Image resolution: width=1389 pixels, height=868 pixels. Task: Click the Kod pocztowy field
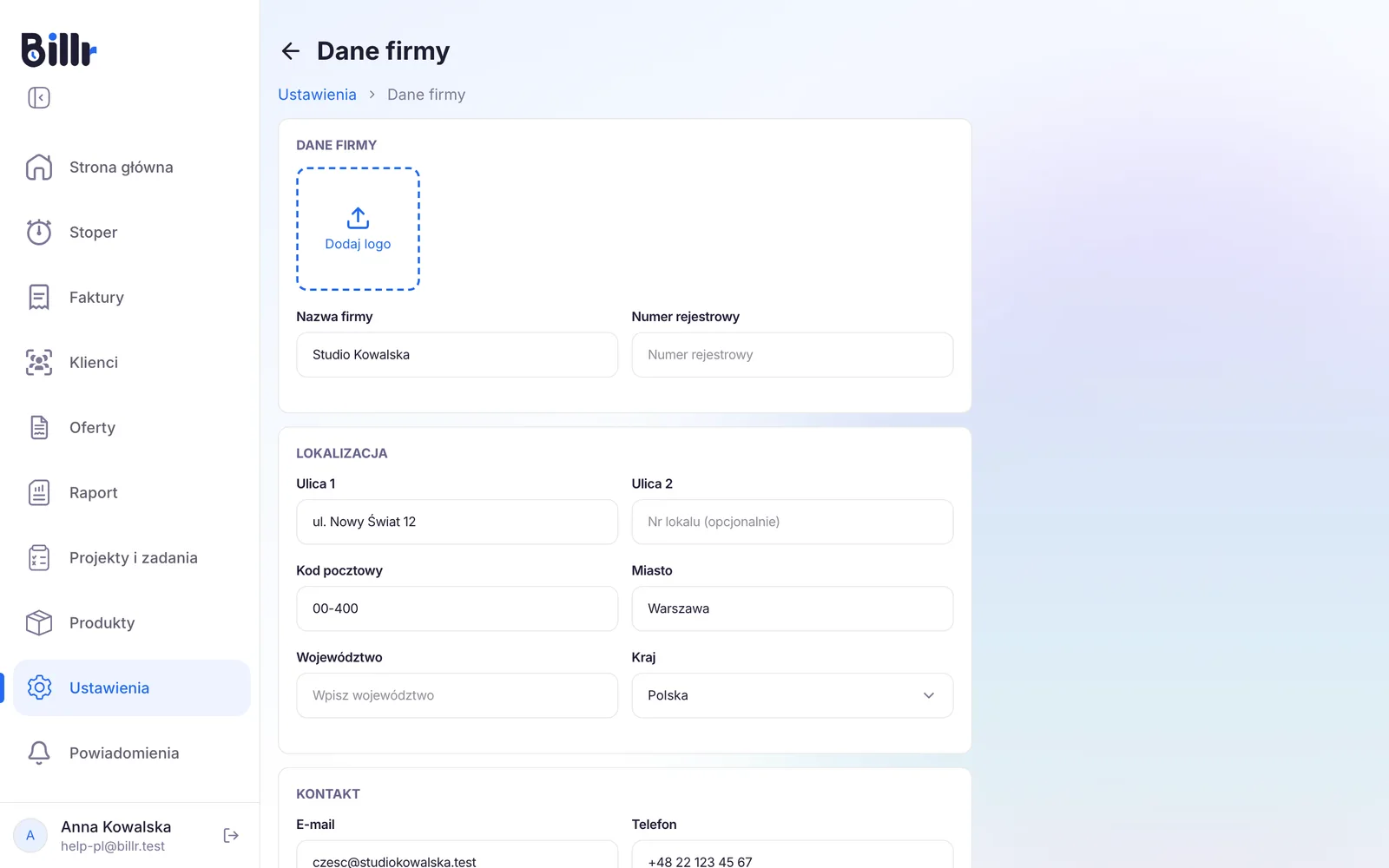point(457,608)
